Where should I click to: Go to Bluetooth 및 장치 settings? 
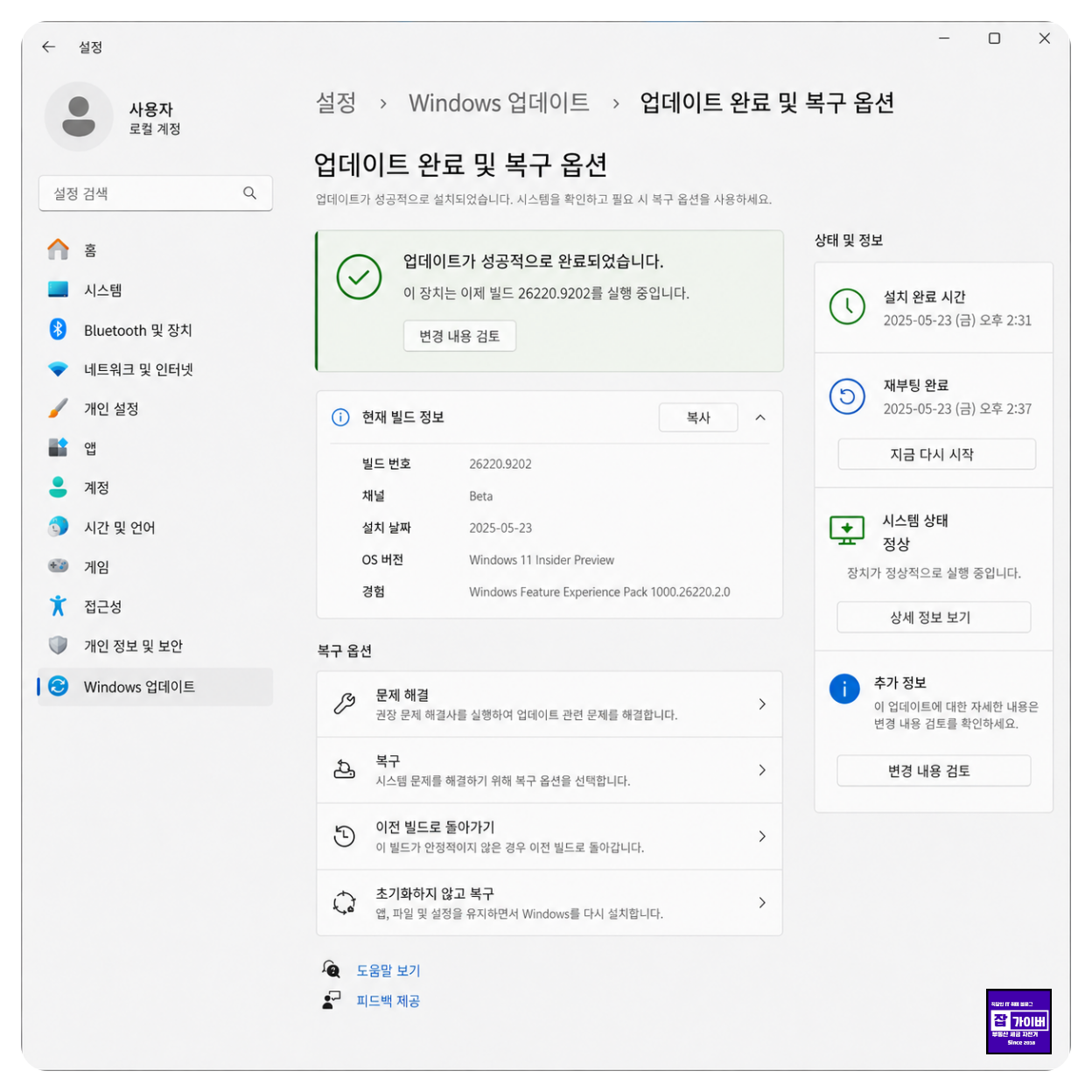click(x=155, y=330)
